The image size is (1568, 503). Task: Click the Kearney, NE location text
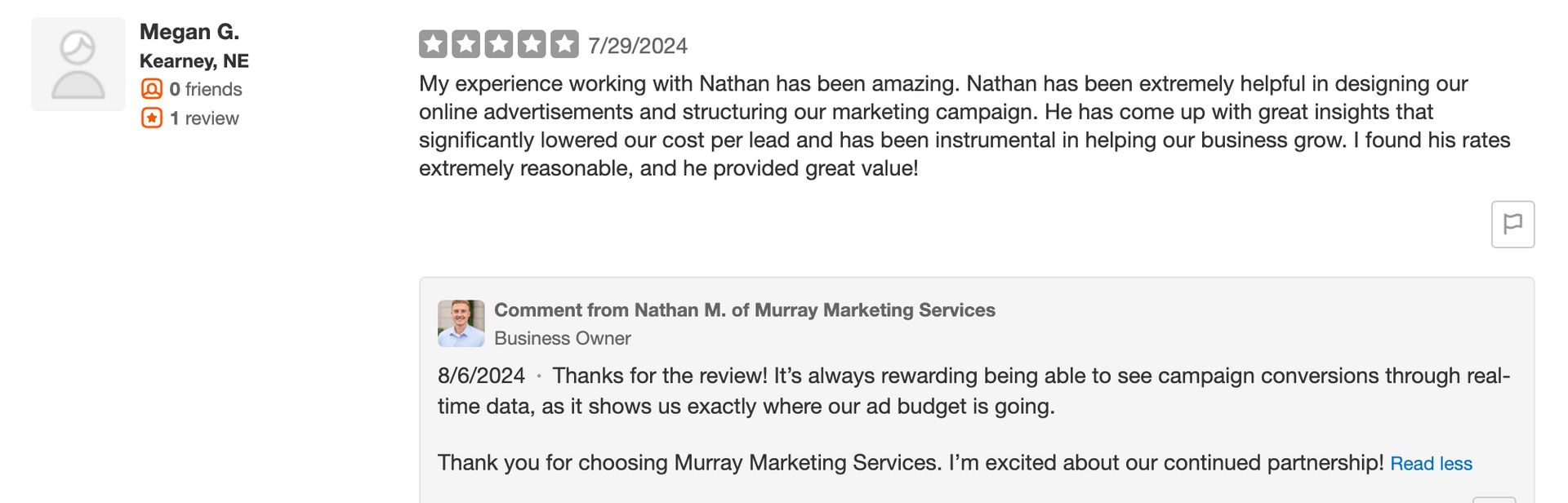click(194, 61)
